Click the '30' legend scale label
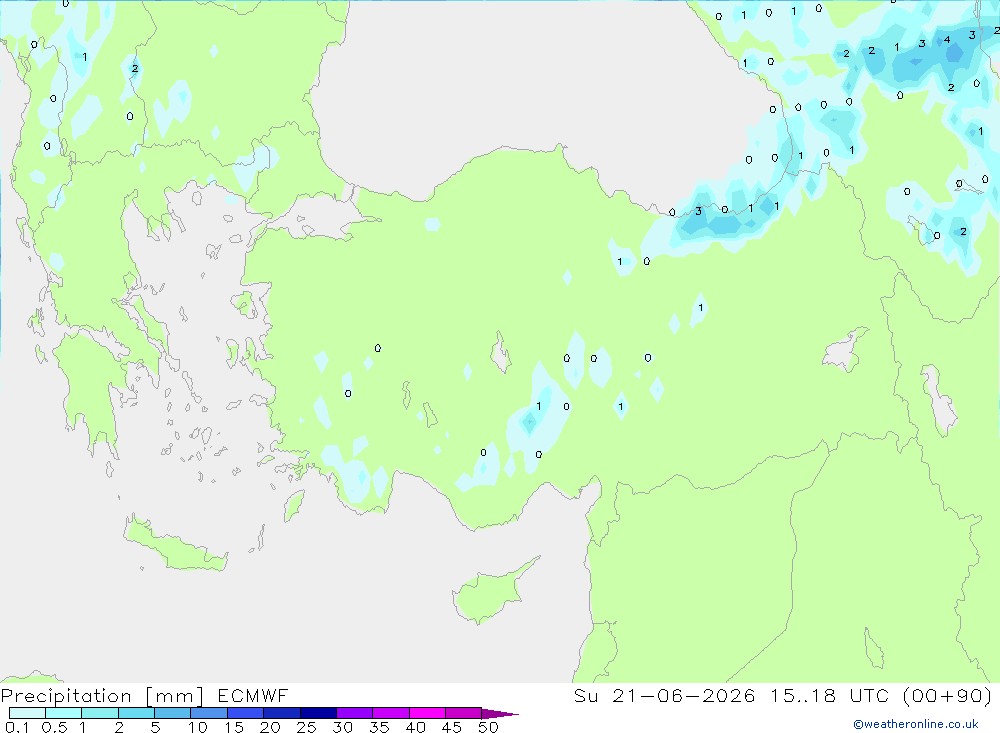 click(342, 727)
